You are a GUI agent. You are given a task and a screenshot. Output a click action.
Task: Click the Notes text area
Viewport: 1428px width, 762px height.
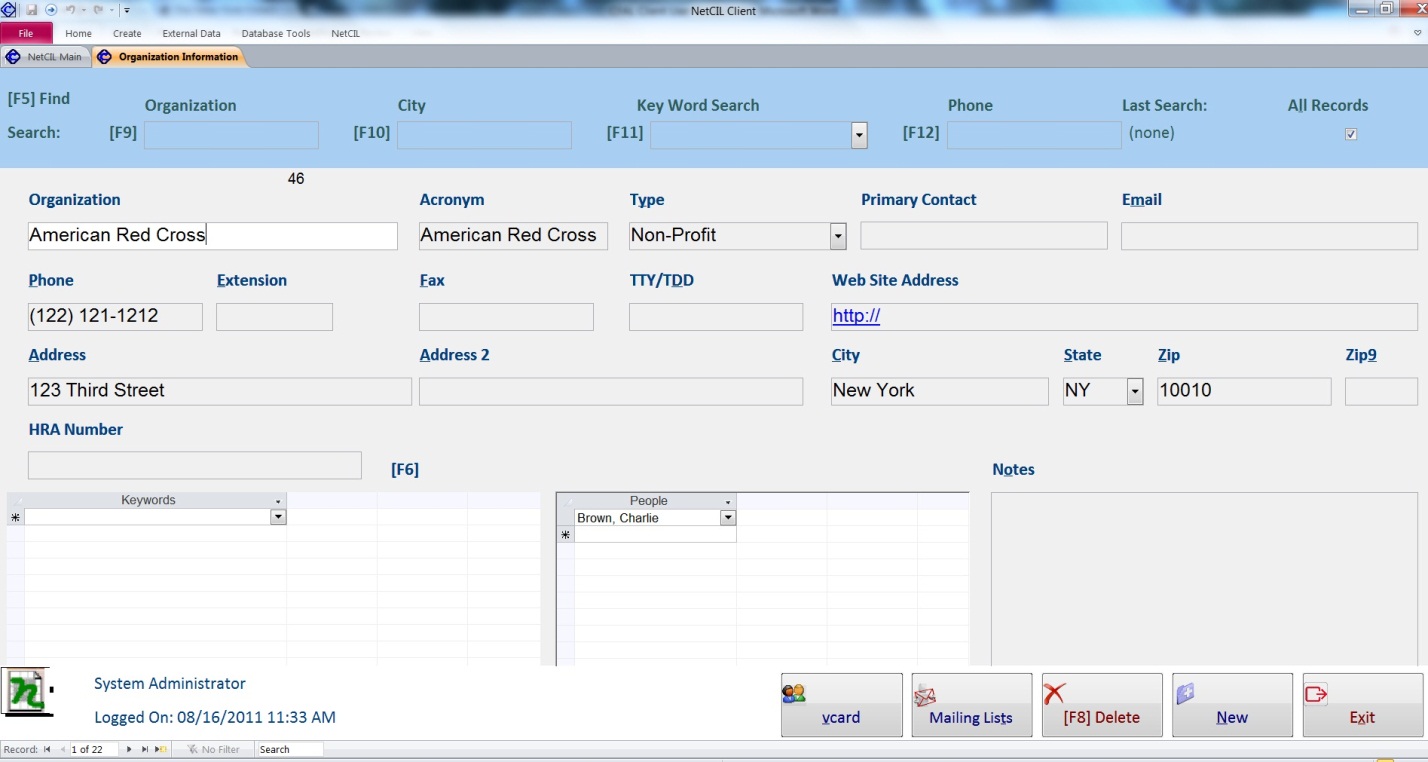[x=1205, y=578]
